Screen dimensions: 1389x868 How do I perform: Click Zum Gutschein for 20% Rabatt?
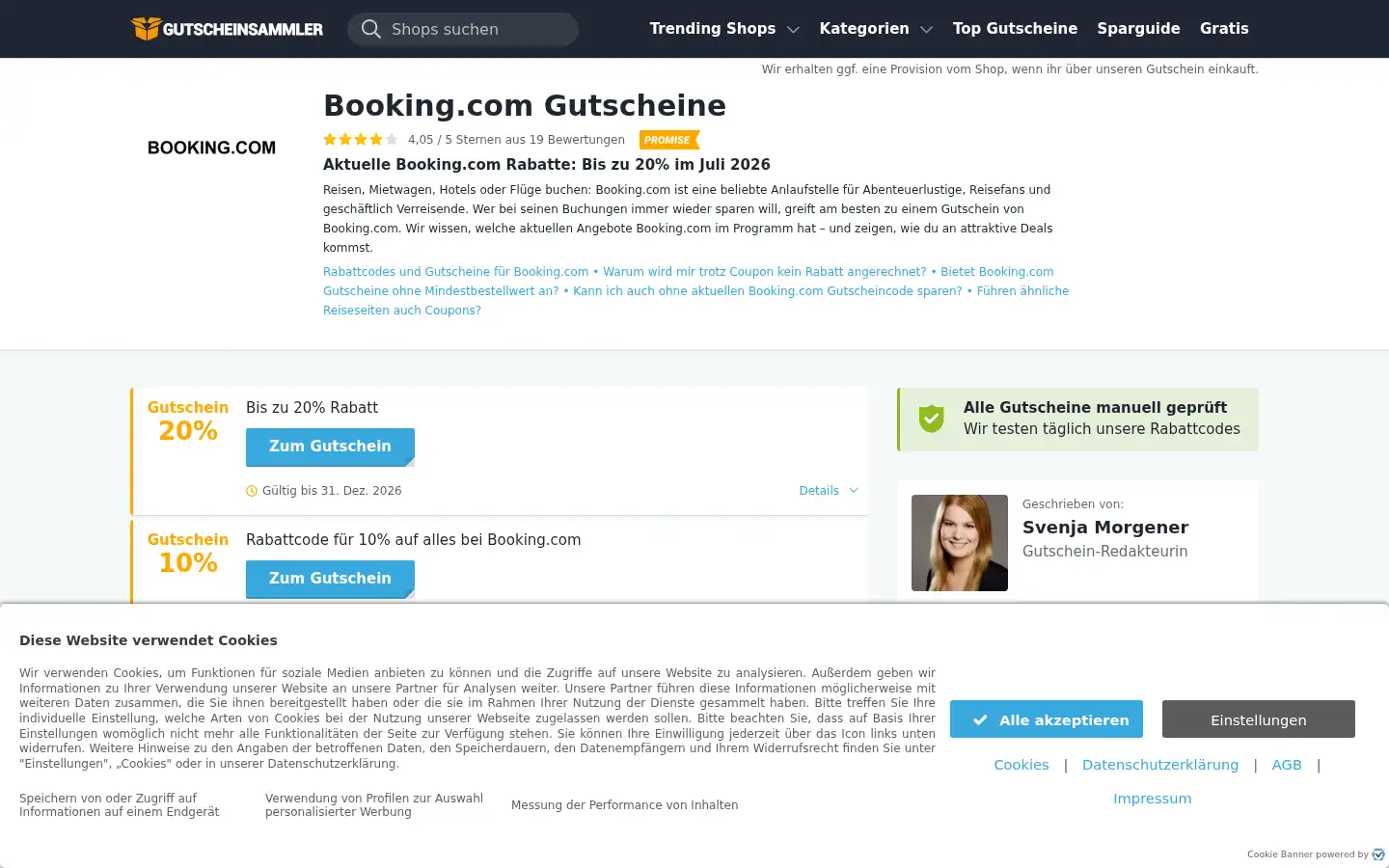pyautogui.click(x=330, y=447)
